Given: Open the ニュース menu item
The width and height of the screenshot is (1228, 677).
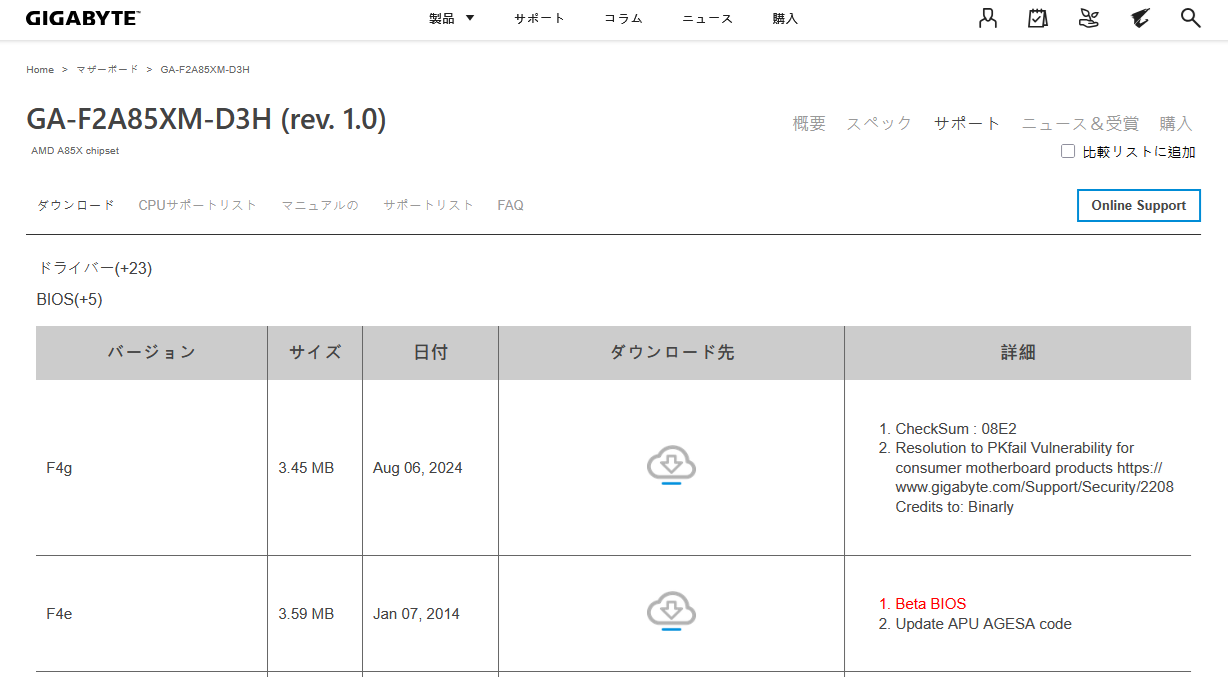Looking at the screenshot, I should [707, 19].
